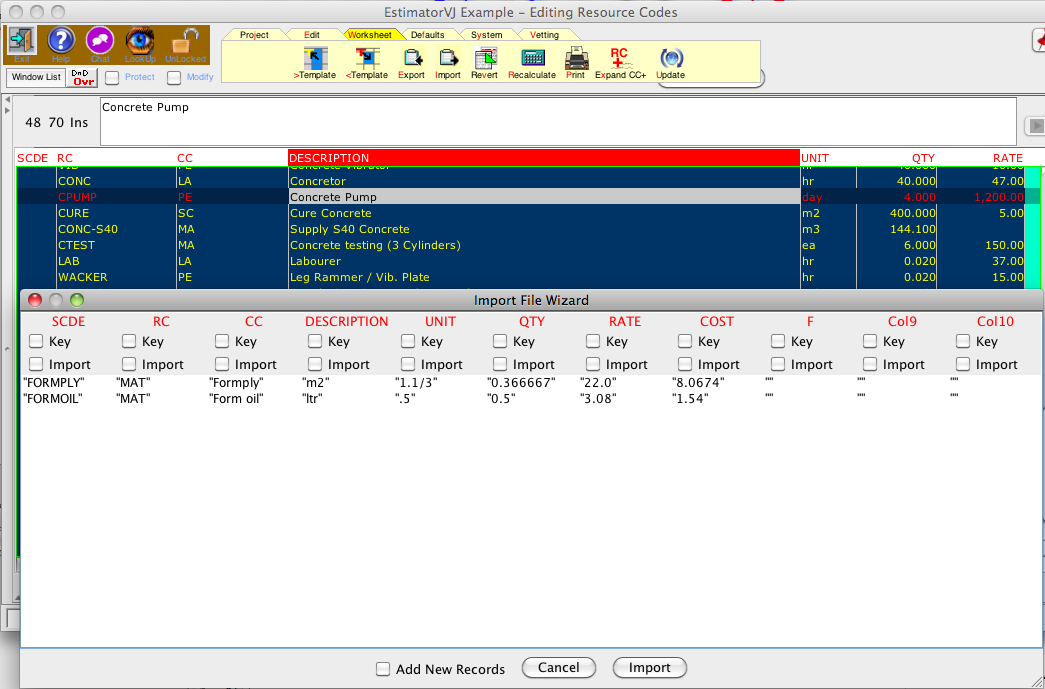Select the Supply S40 Concrete row
This screenshot has height=689, width=1045.
click(x=520, y=229)
